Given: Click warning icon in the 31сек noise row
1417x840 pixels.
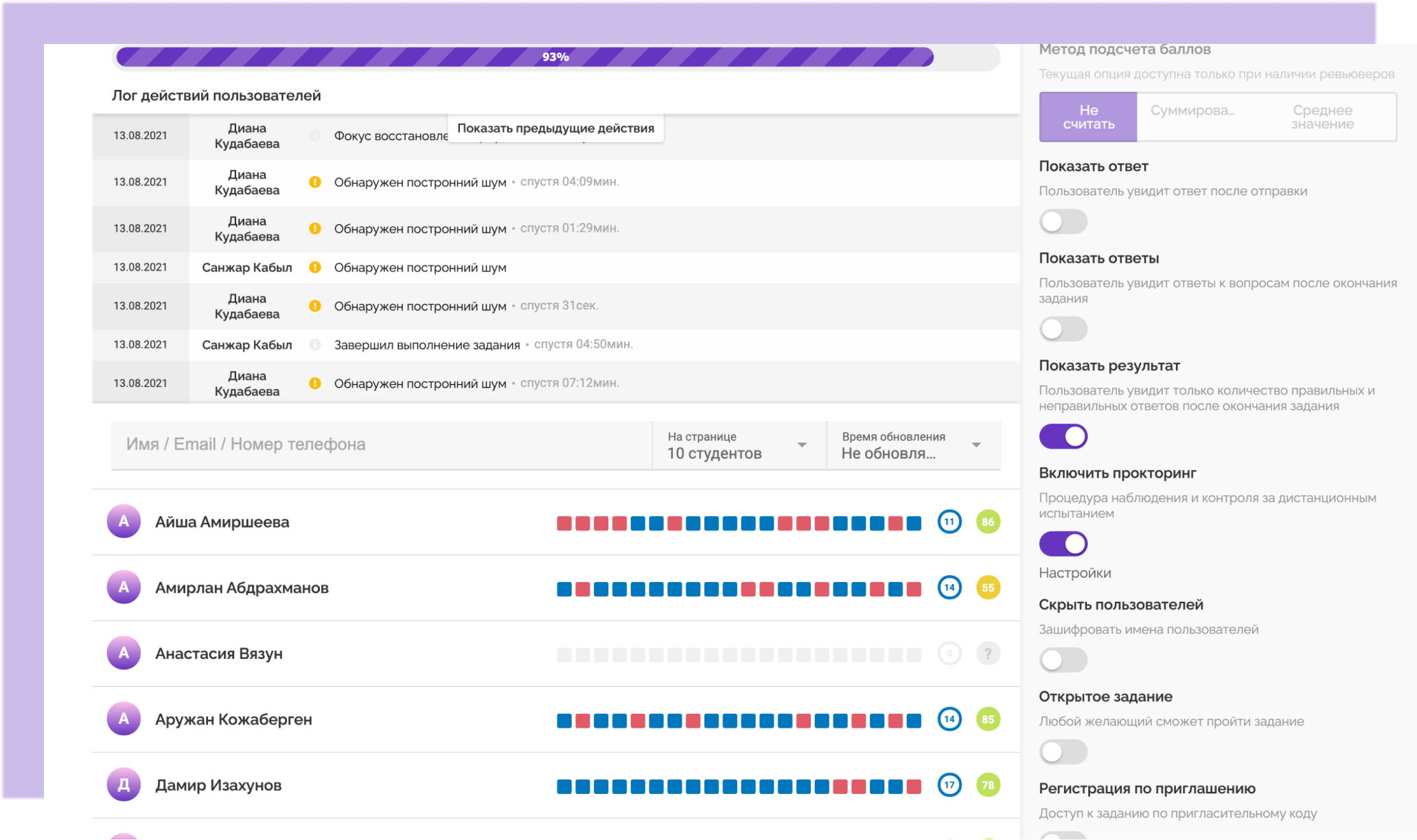Looking at the screenshot, I should point(315,306).
